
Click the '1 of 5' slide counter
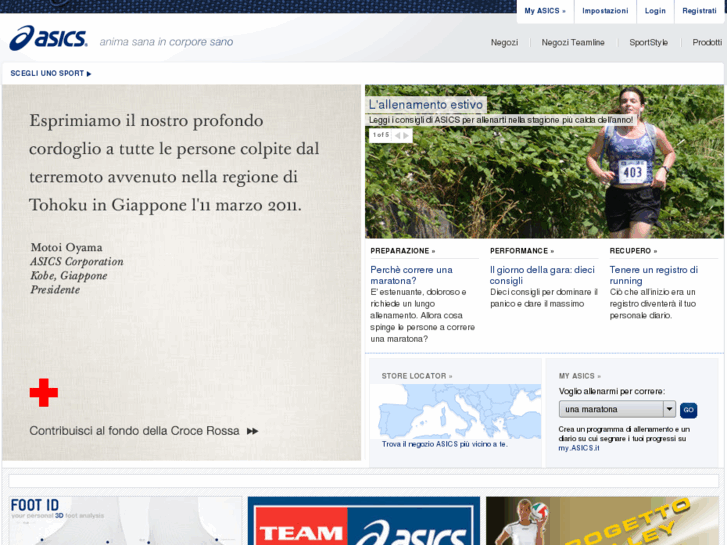tap(381, 135)
